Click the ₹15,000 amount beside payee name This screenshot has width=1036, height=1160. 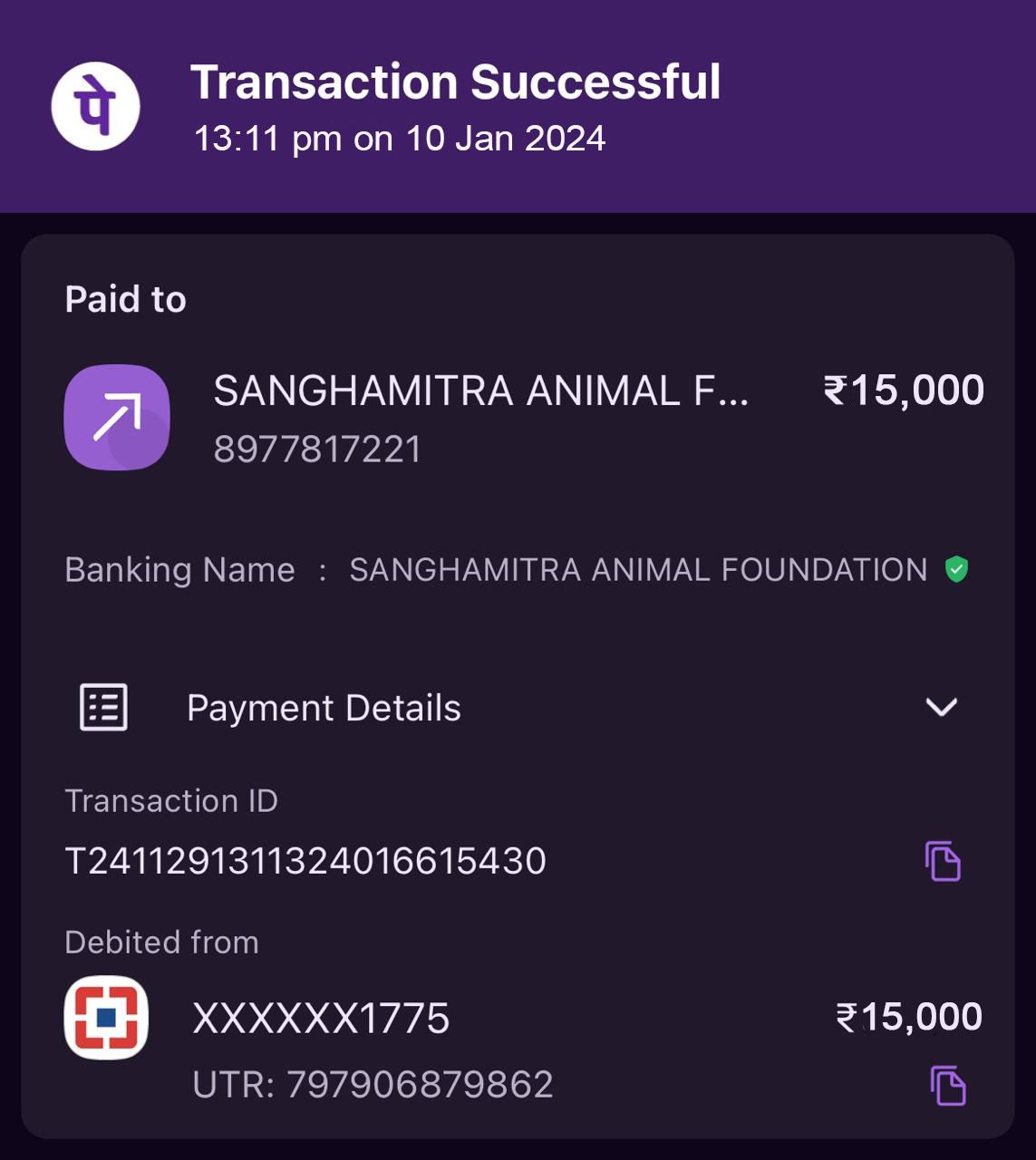(904, 391)
